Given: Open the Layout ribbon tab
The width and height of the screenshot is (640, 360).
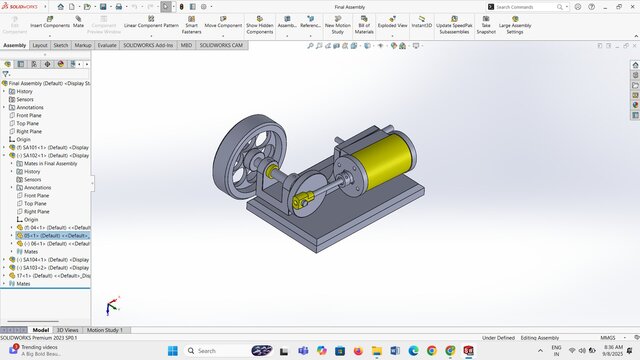Looking at the screenshot, I should pos(40,45).
